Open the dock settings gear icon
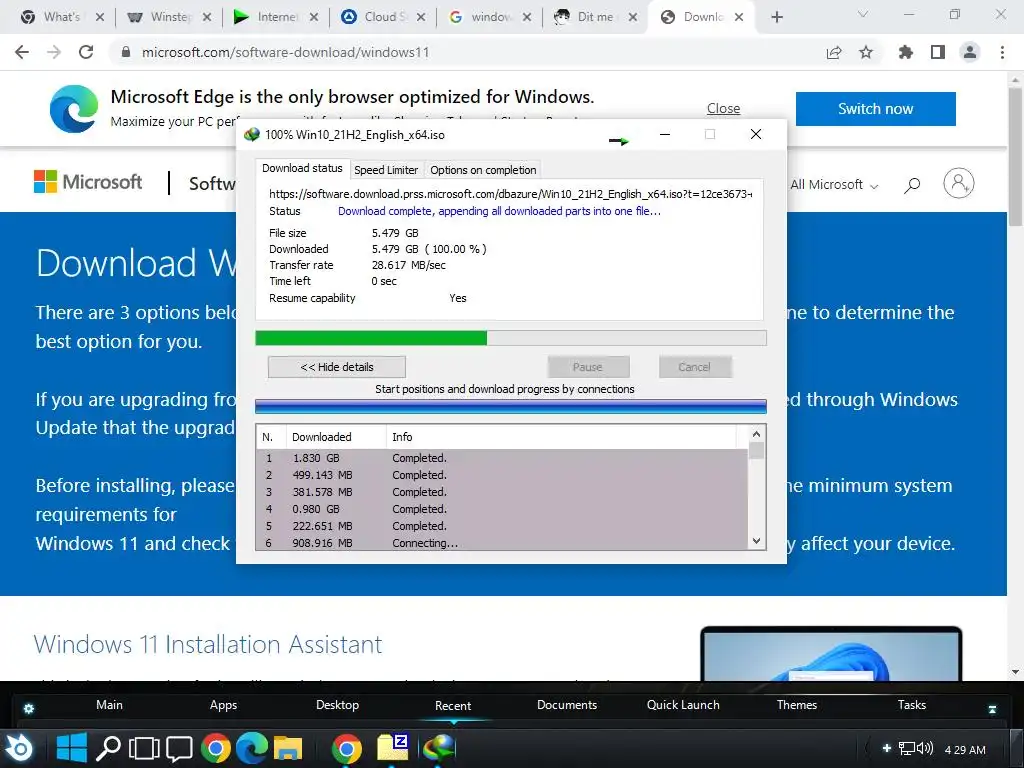Viewport: 1024px width, 768px height. pos(29,708)
